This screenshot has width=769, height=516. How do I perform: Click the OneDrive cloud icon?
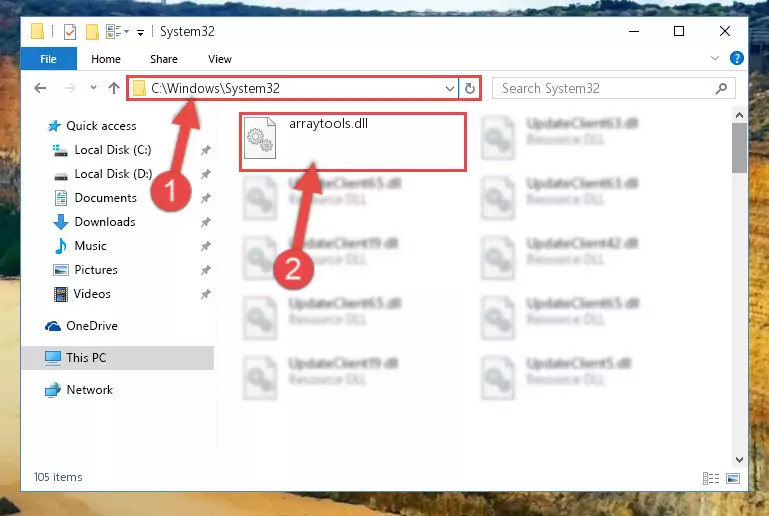point(53,326)
